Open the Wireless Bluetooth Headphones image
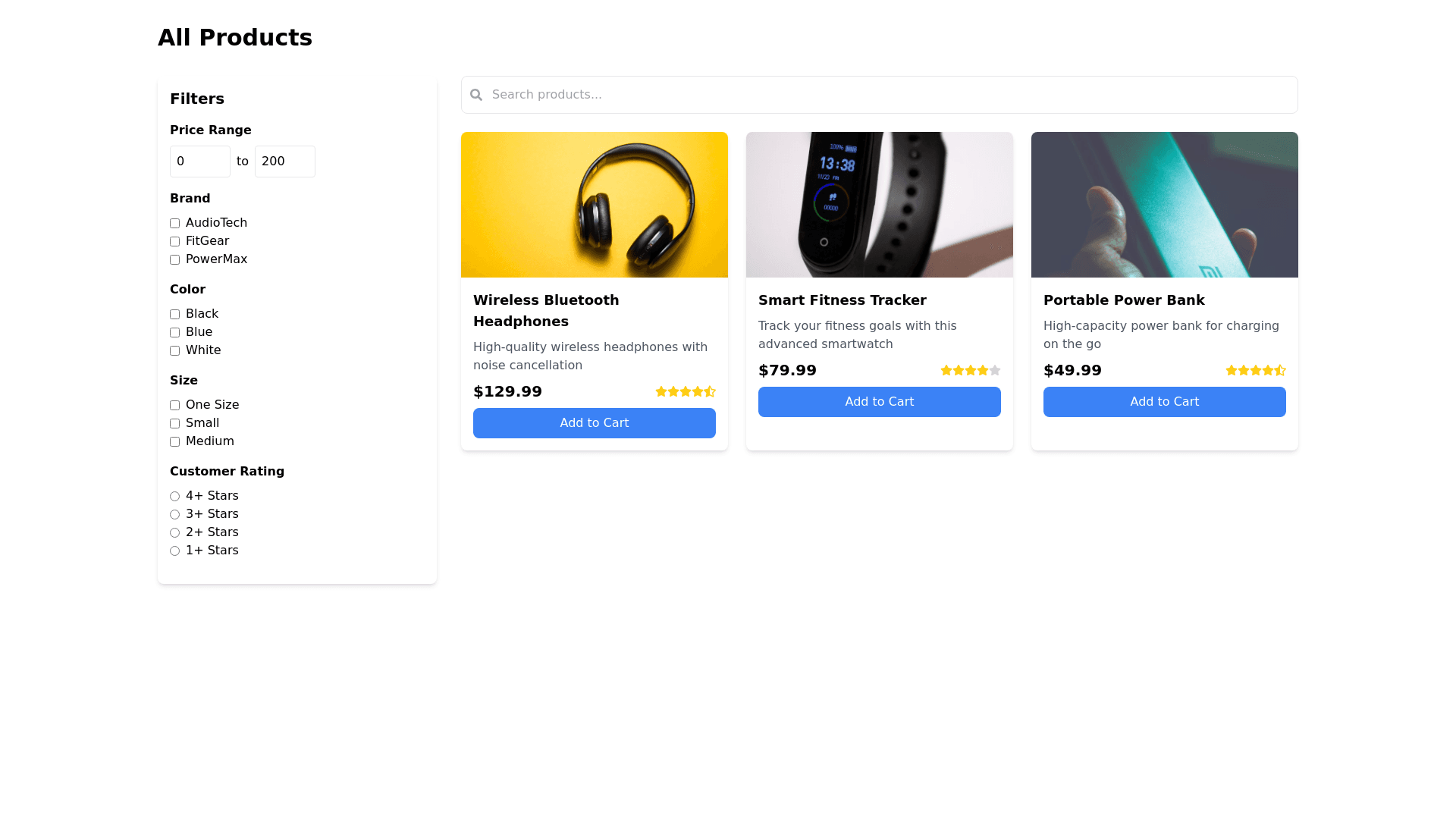 [x=595, y=205]
